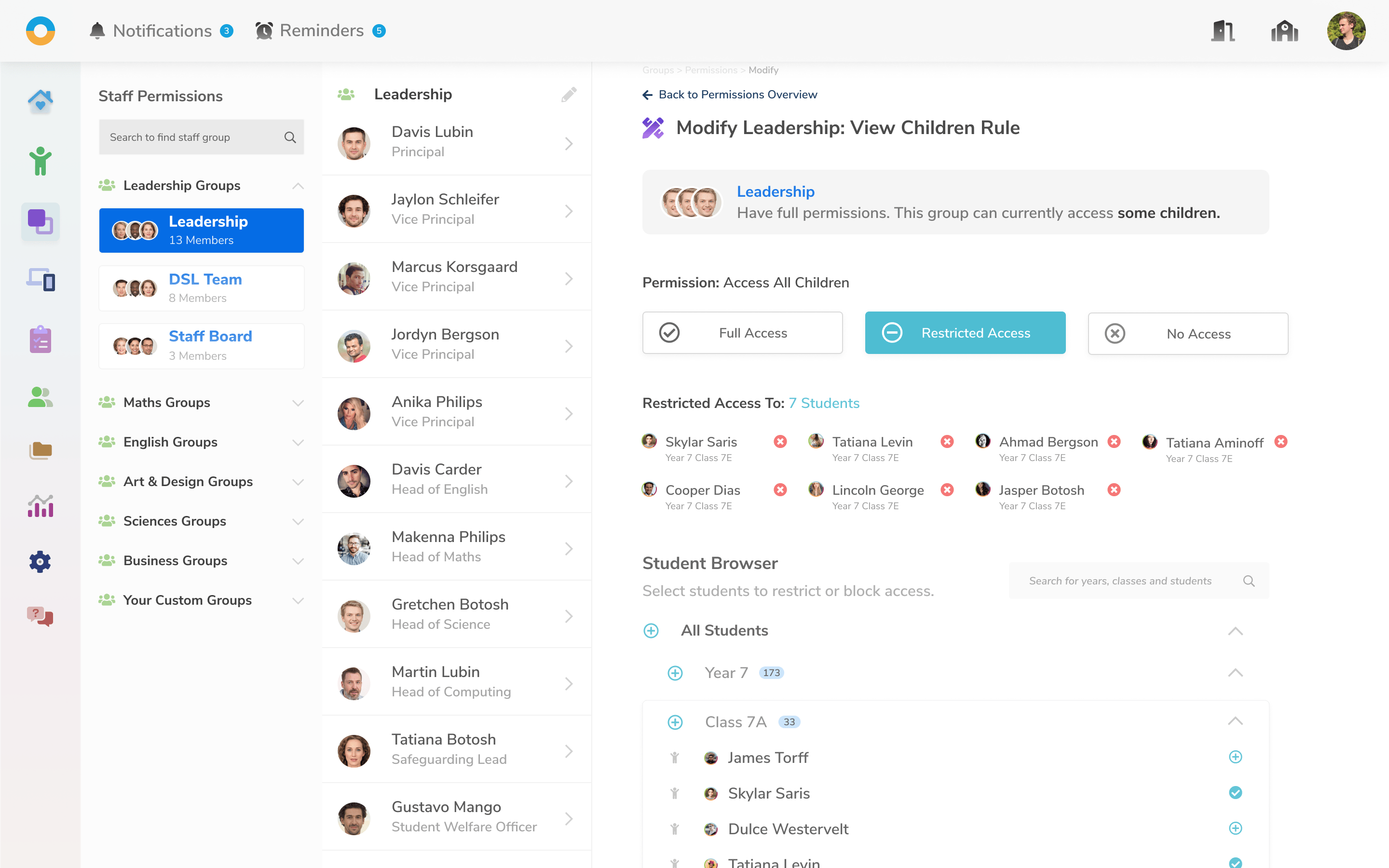Select the Full Access option
The height and width of the screenshot is (868, 1389).
click(742, 333)
